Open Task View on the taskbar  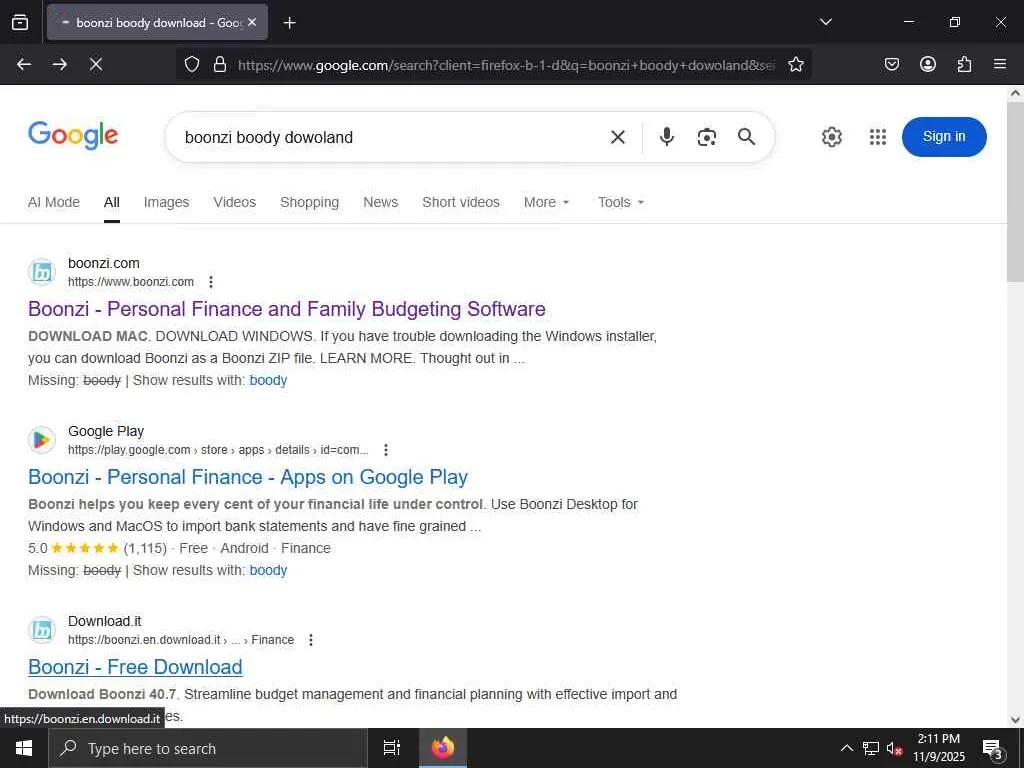click(x=392, y=748)
